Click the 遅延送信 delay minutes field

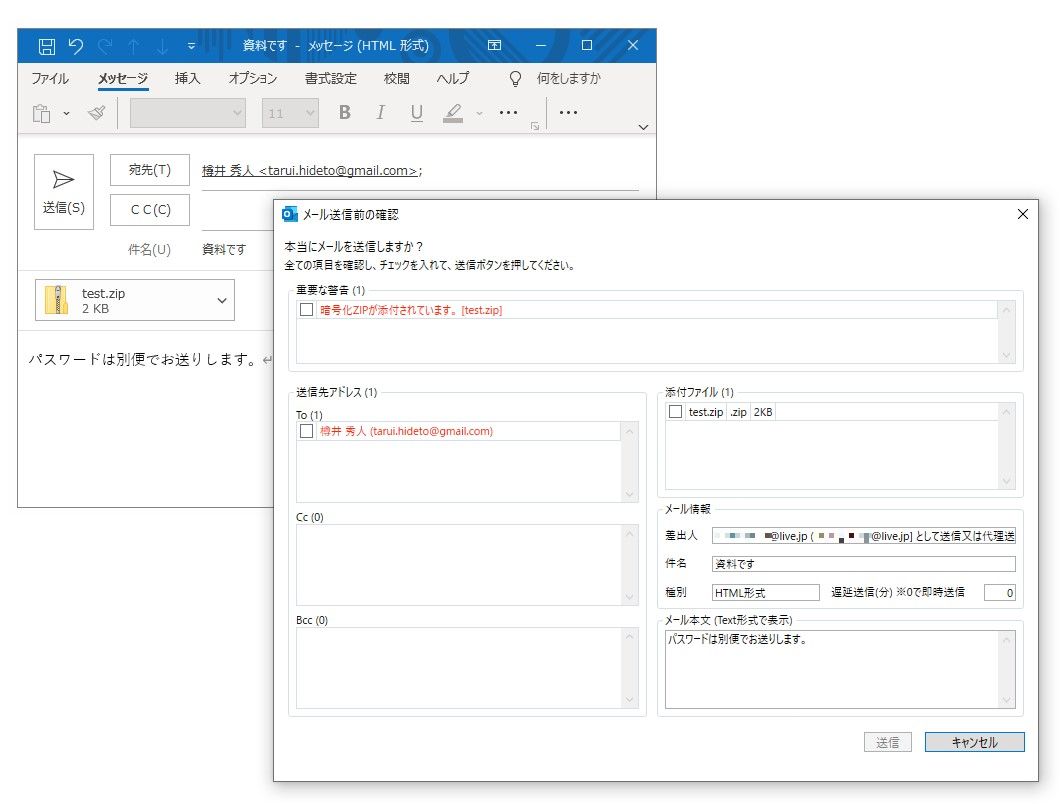pyautogui.click(x=1000, y=592)
